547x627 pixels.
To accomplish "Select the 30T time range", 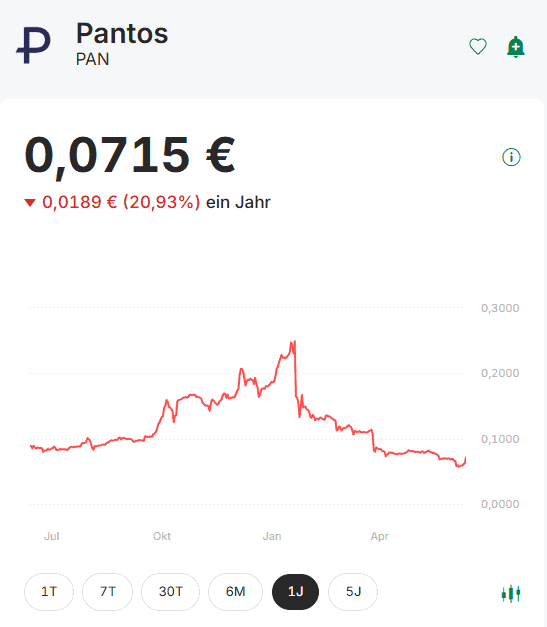I will pyautogui.click(x=170, y=591).
